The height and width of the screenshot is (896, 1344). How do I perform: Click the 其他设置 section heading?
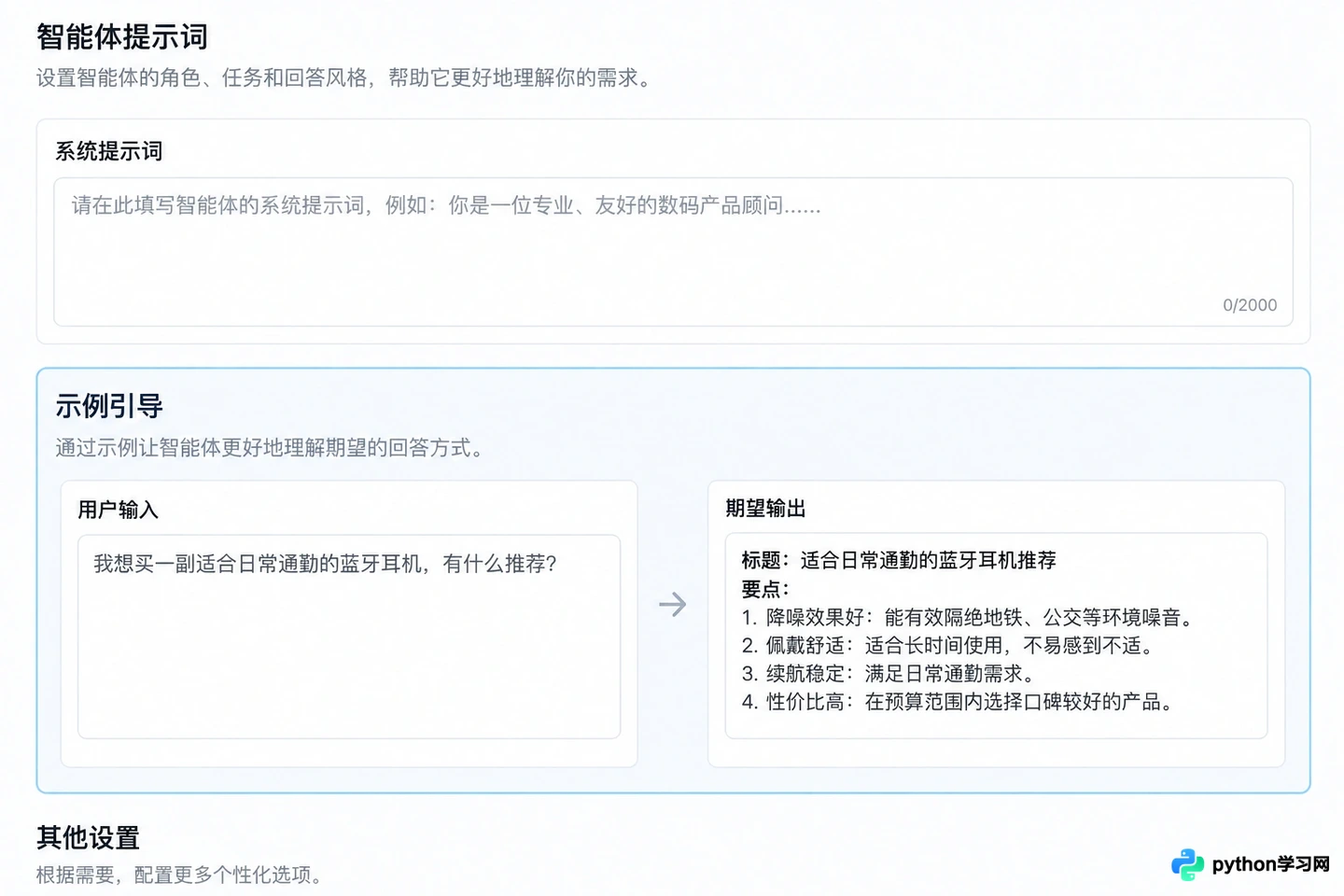click(x=89, y=837)
